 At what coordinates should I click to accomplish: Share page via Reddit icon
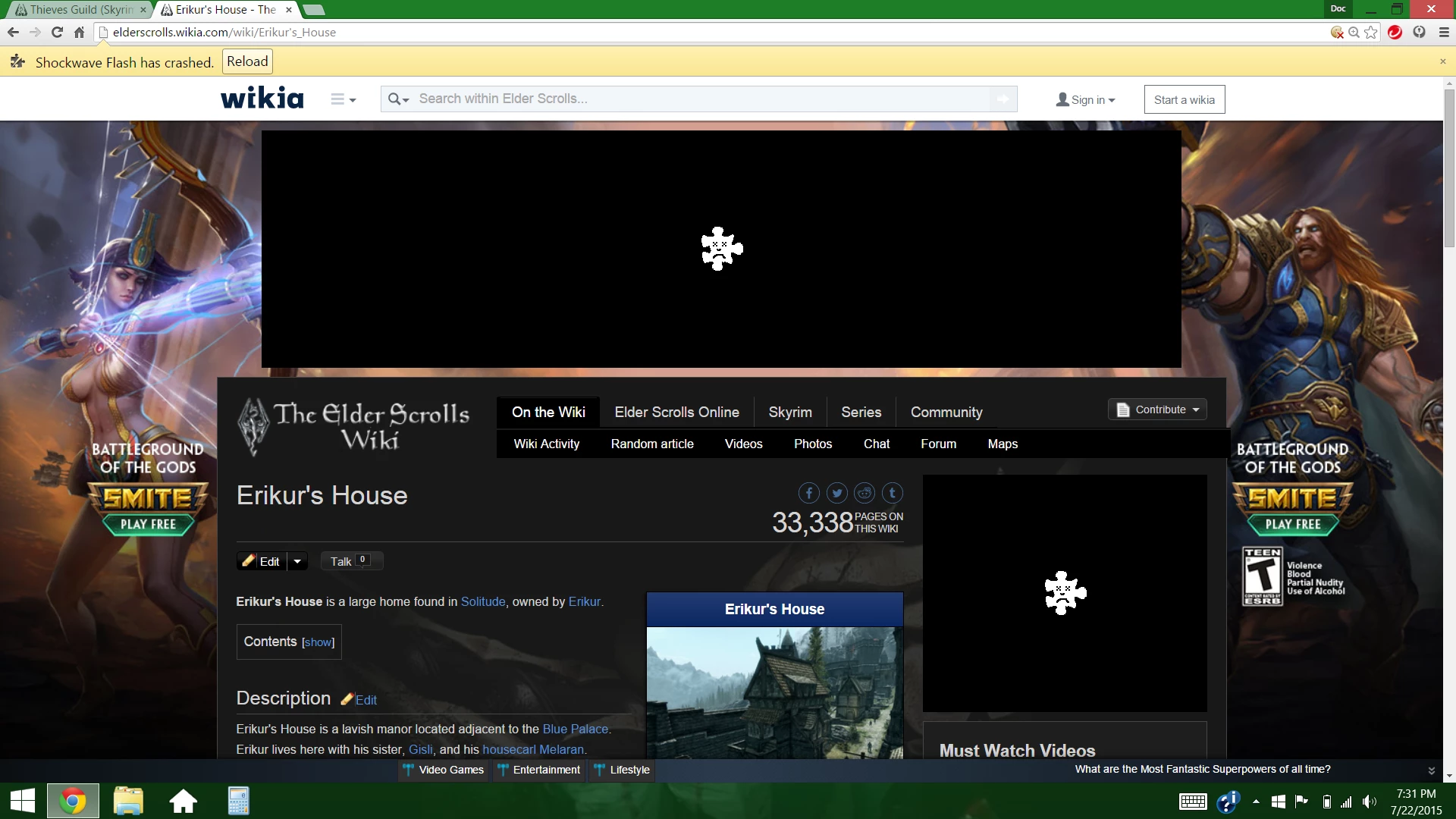(x=864, y=494)
